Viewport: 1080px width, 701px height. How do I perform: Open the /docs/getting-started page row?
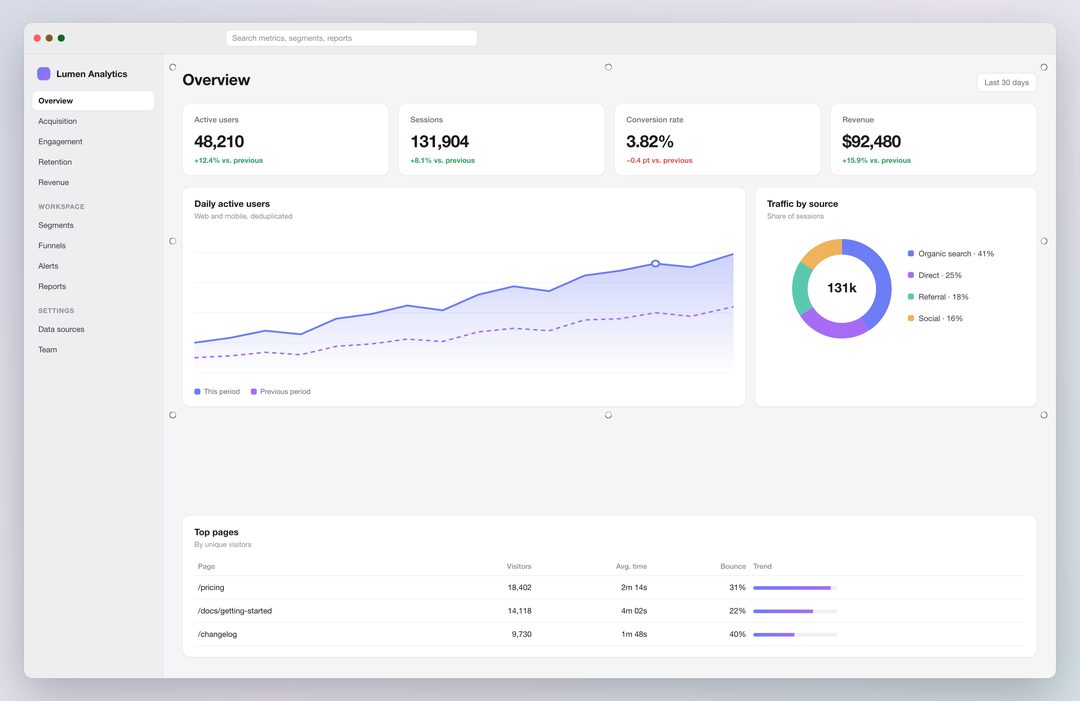[609, 611]
